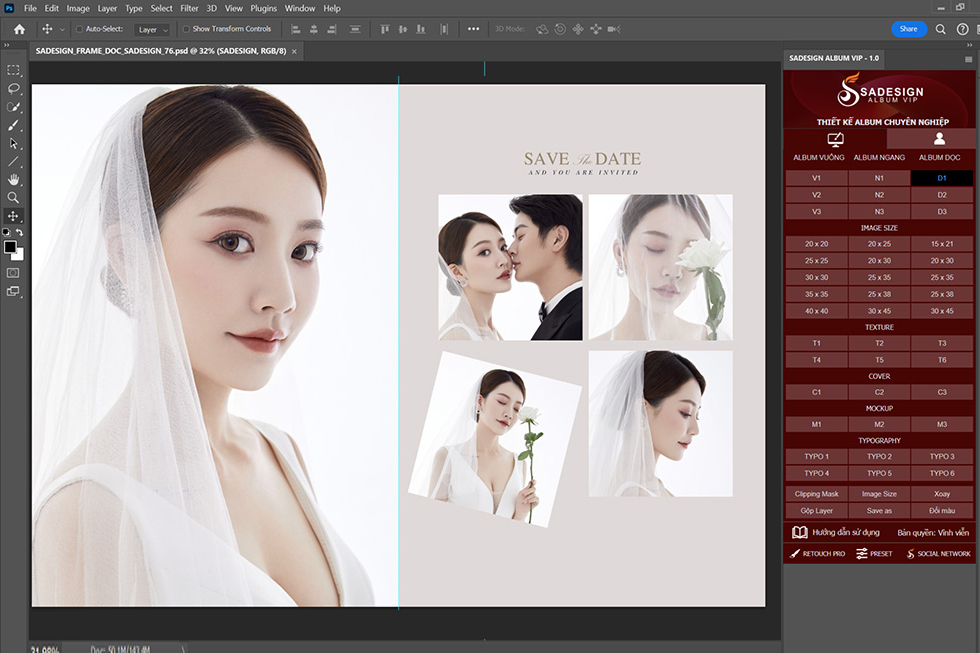Pick the Brush tool in toolbar
980x653 pixels.
point(13,125)
